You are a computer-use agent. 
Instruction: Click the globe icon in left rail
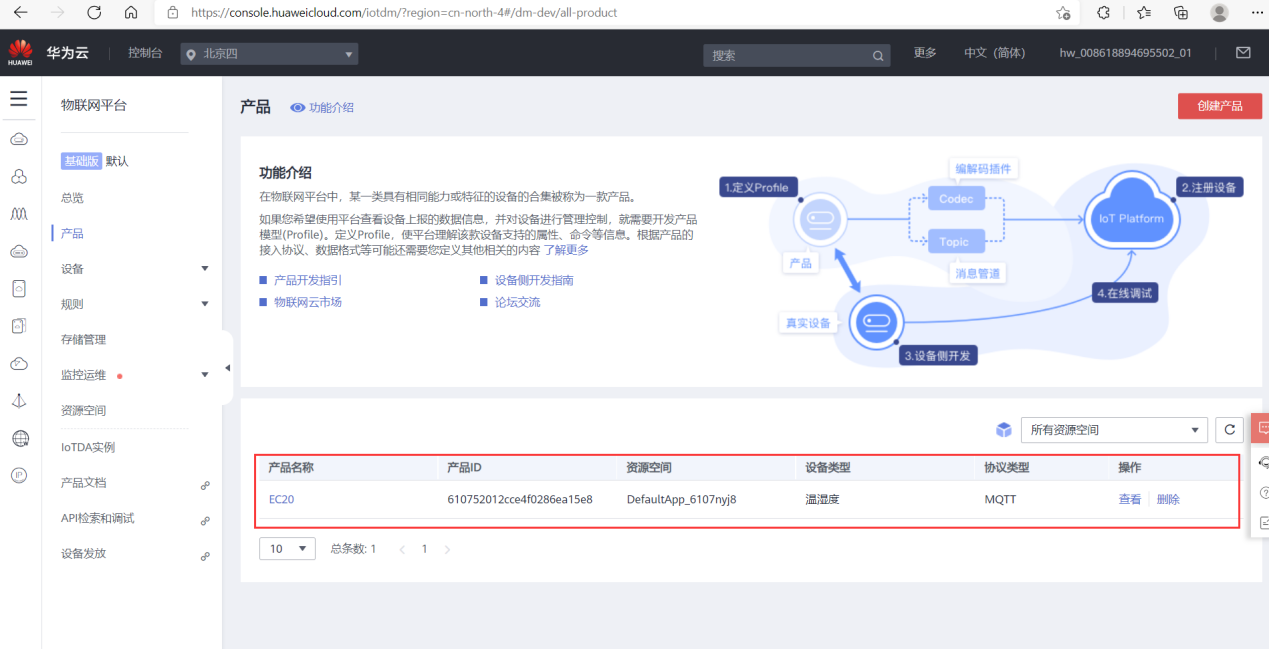click(x=19, y=438)
